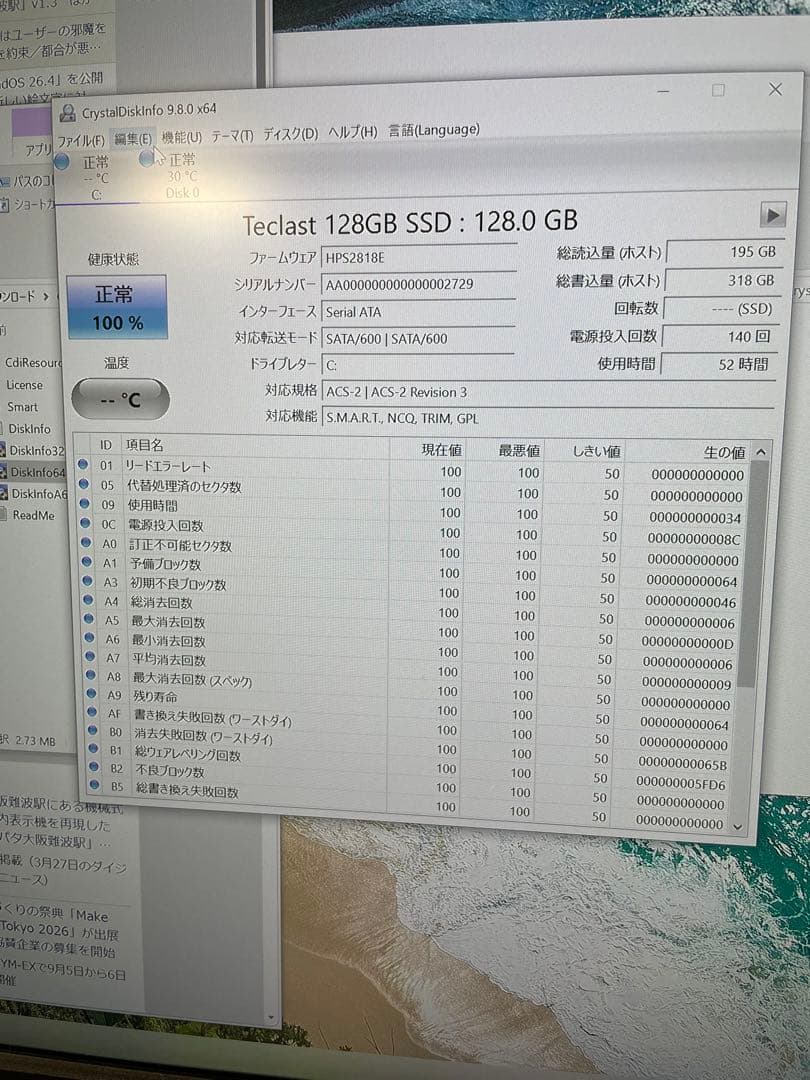Click the standard field ACS-2 | ACS-2 Revision 3

click(549, 391)
